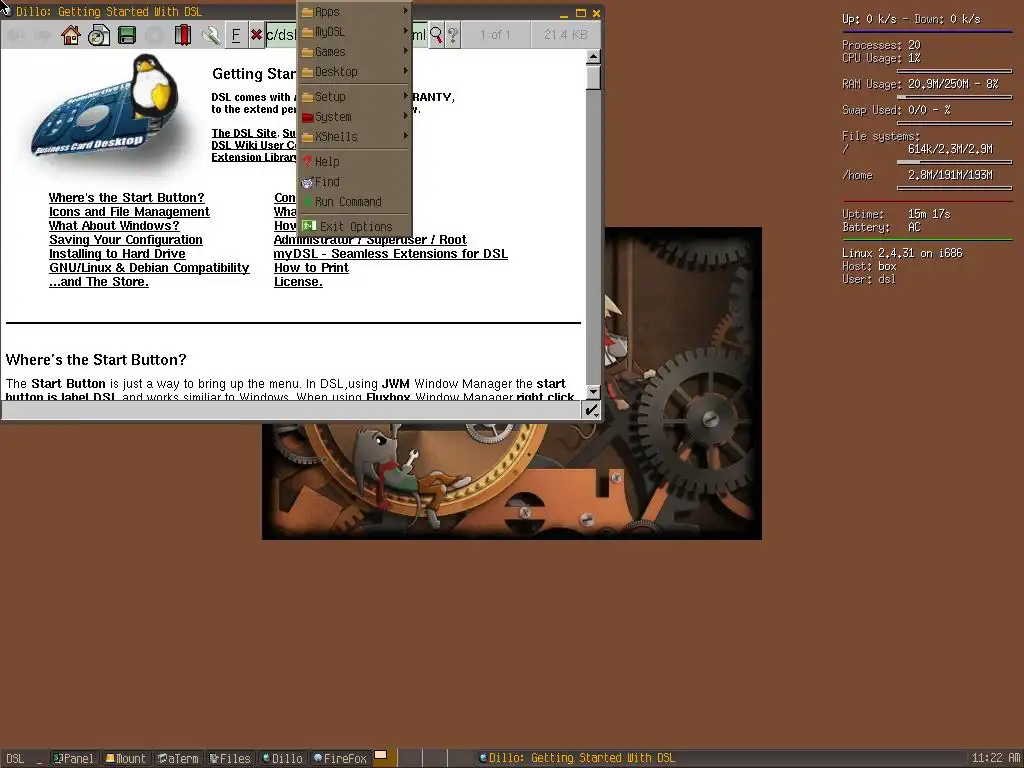Click the scrollbar up arrow in Dillo
The width and height of the screenshot is (1024, 768).
593,57
